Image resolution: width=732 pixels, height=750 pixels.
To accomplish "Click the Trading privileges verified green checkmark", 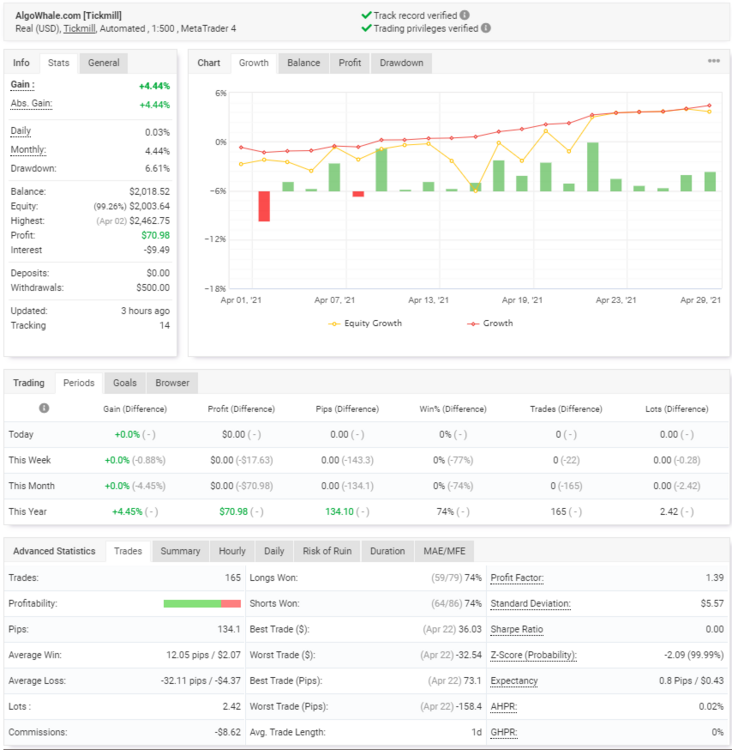I will click(366, 28).
